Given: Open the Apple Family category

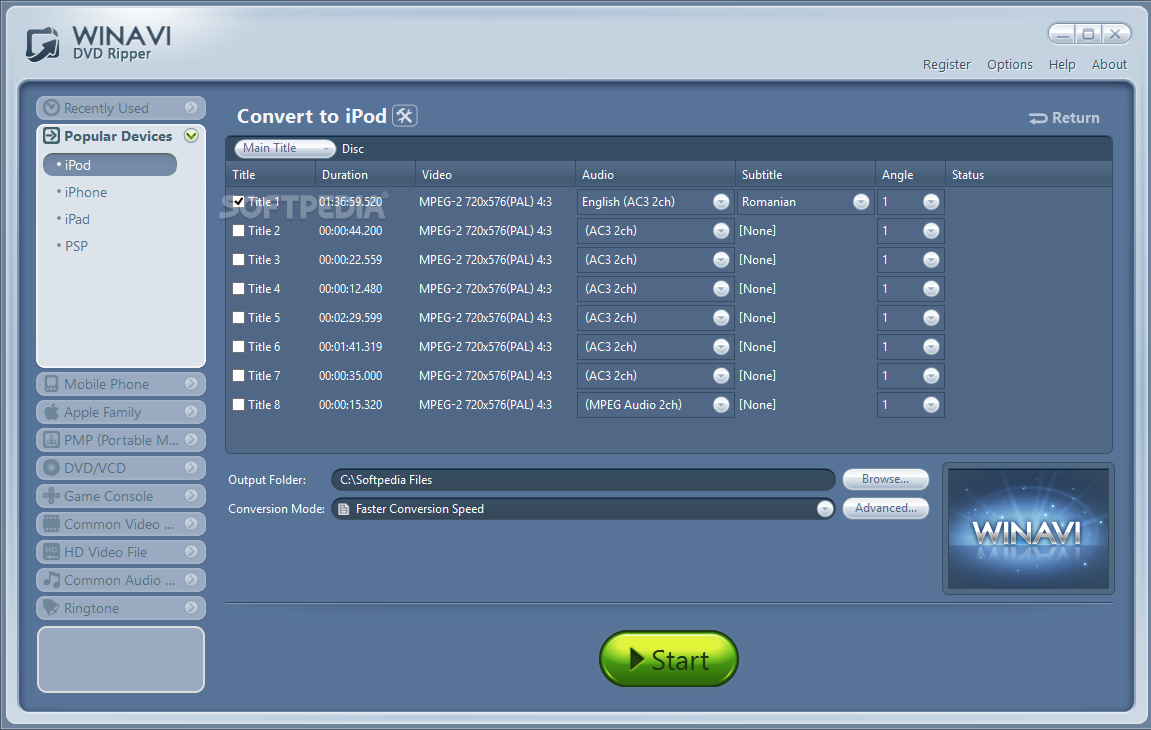Looking at the screenshot, I should click(120, 412).
